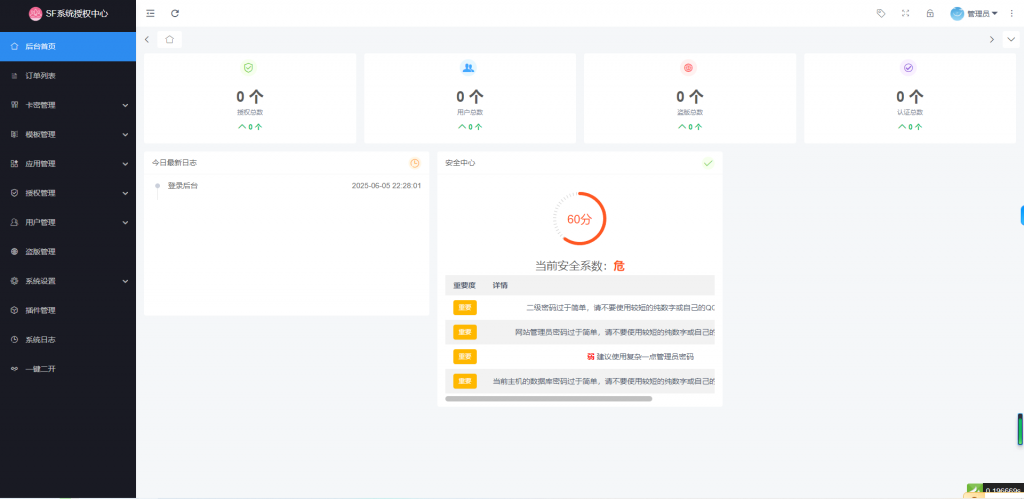Open the tab options dropdown chevron
The height and width of the screenshot is (499, 1024).
[x=1010, y=39]
